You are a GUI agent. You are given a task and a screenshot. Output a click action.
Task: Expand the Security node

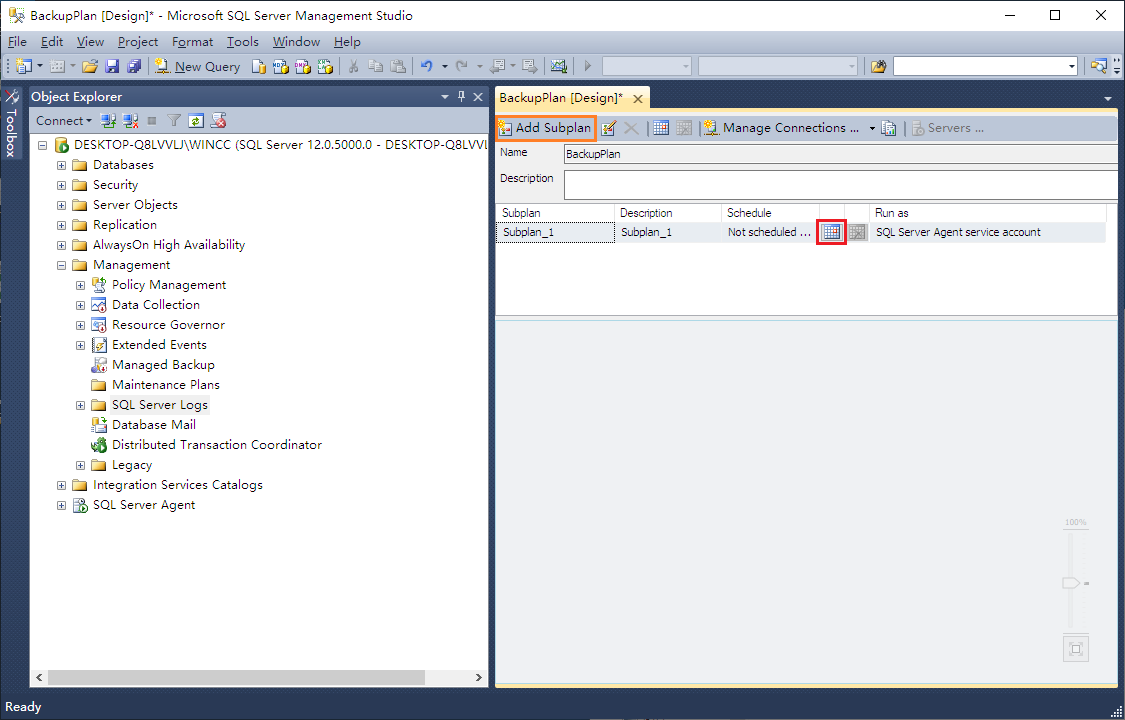62,185
